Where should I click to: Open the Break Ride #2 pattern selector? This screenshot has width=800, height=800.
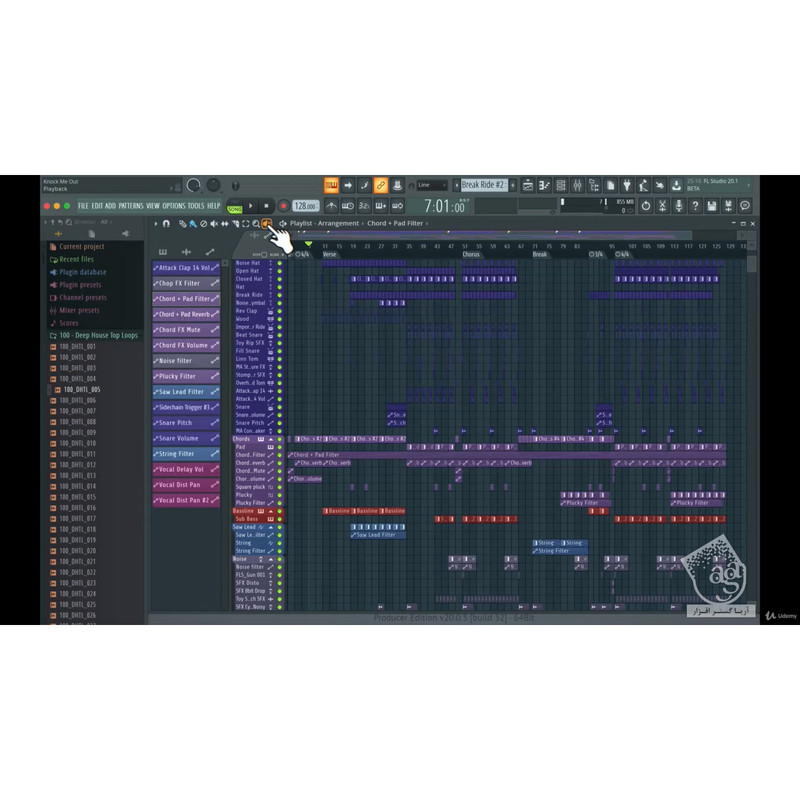[483, 185]
